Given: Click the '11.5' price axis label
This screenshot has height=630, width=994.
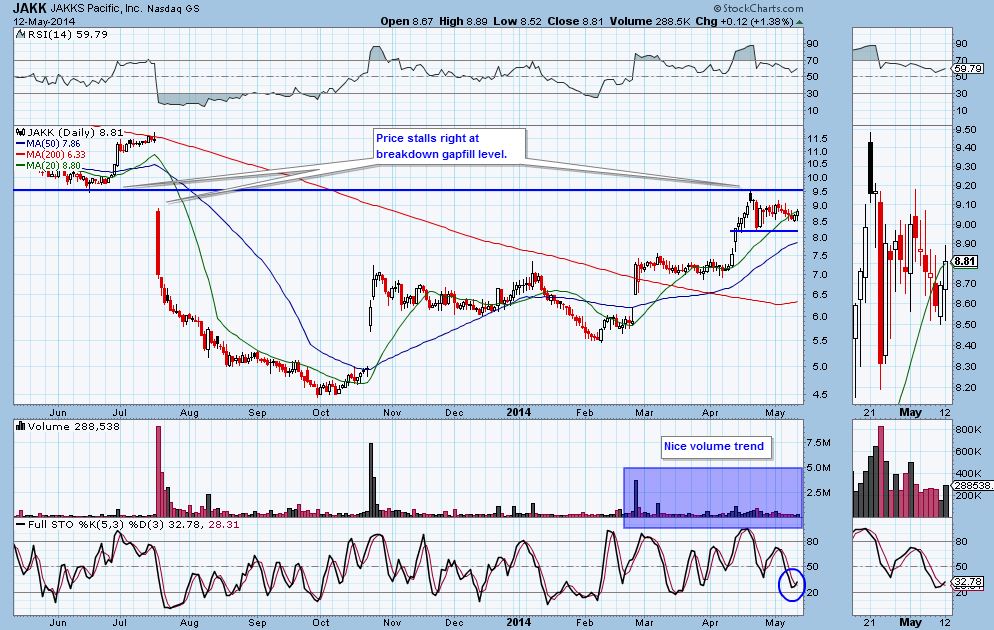Looking at the screenshot, I should pyautogui.click(x=818, y=139).
